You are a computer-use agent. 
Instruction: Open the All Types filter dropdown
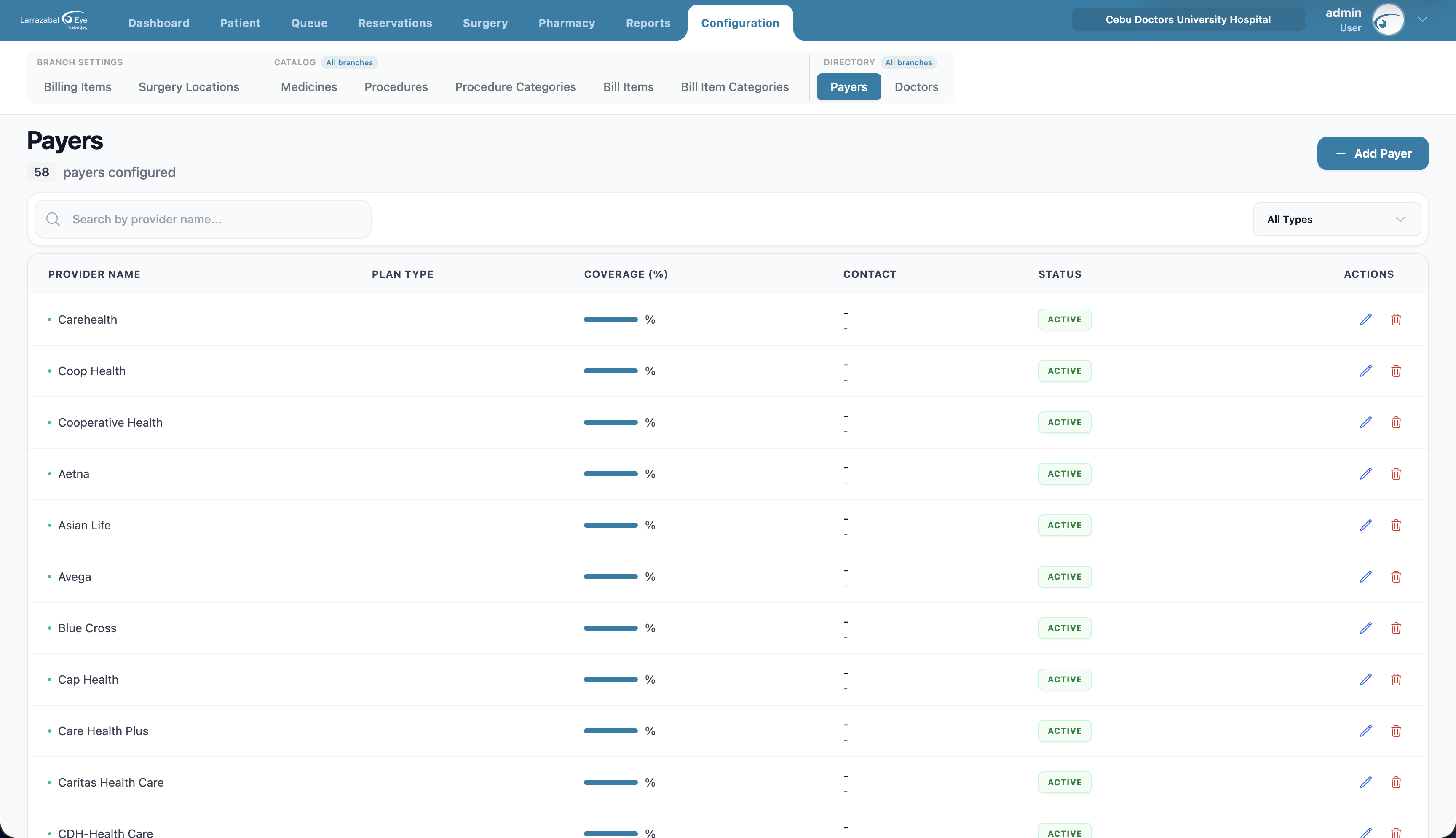(1336, 219)
